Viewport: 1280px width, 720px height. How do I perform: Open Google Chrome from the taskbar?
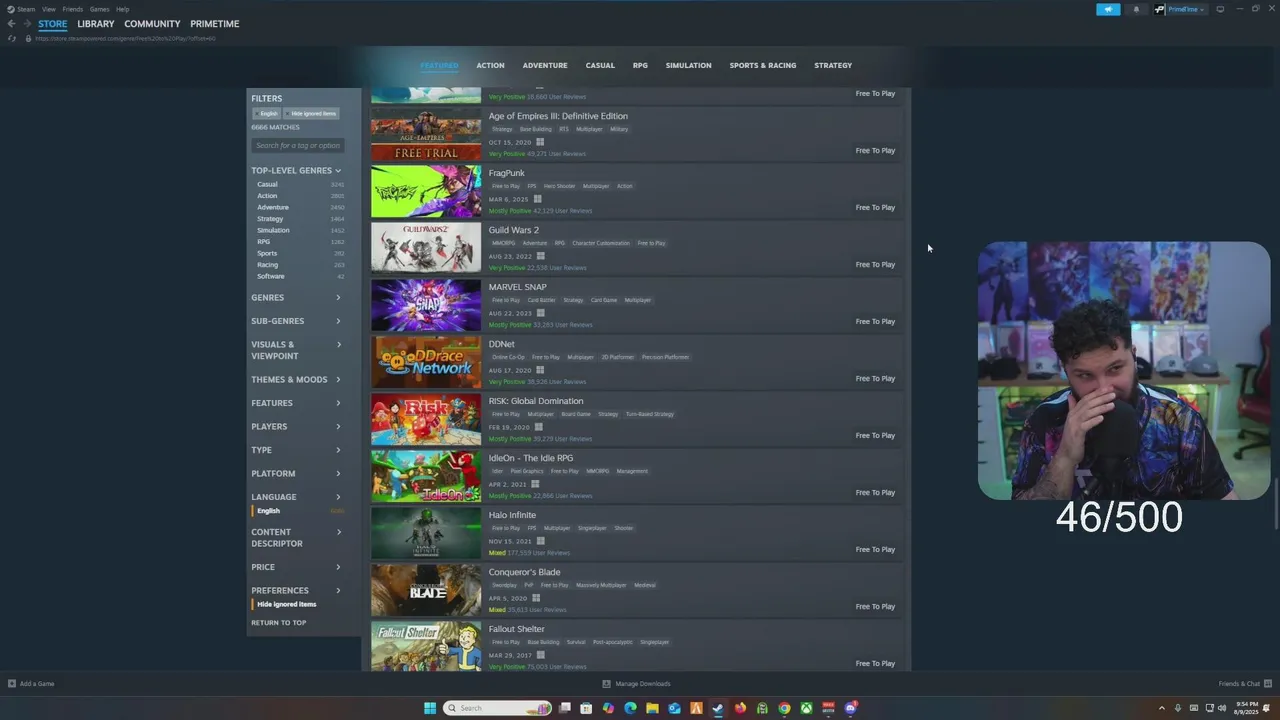[784, 708]
